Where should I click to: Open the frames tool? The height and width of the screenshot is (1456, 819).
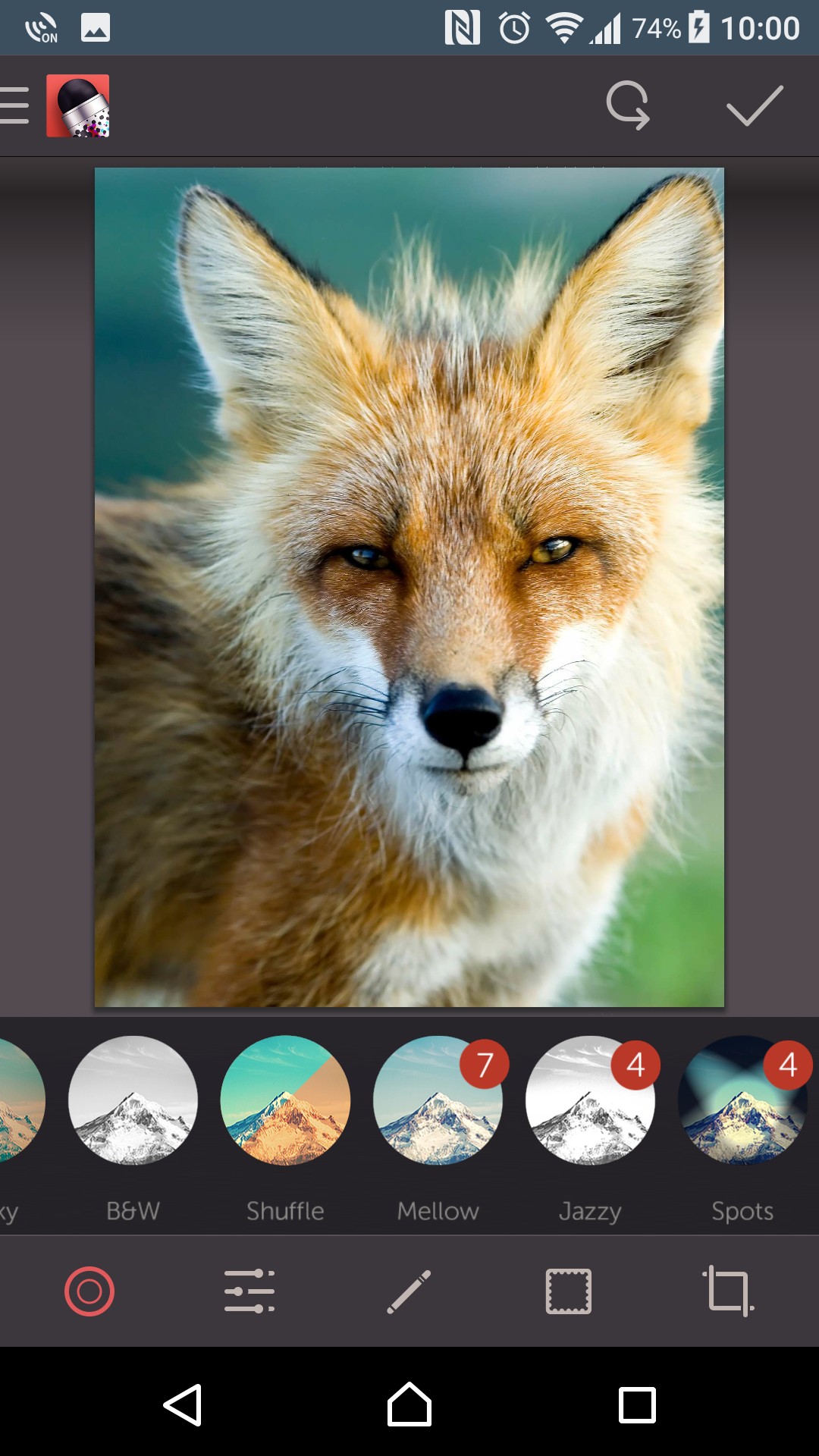(569, 1291)
